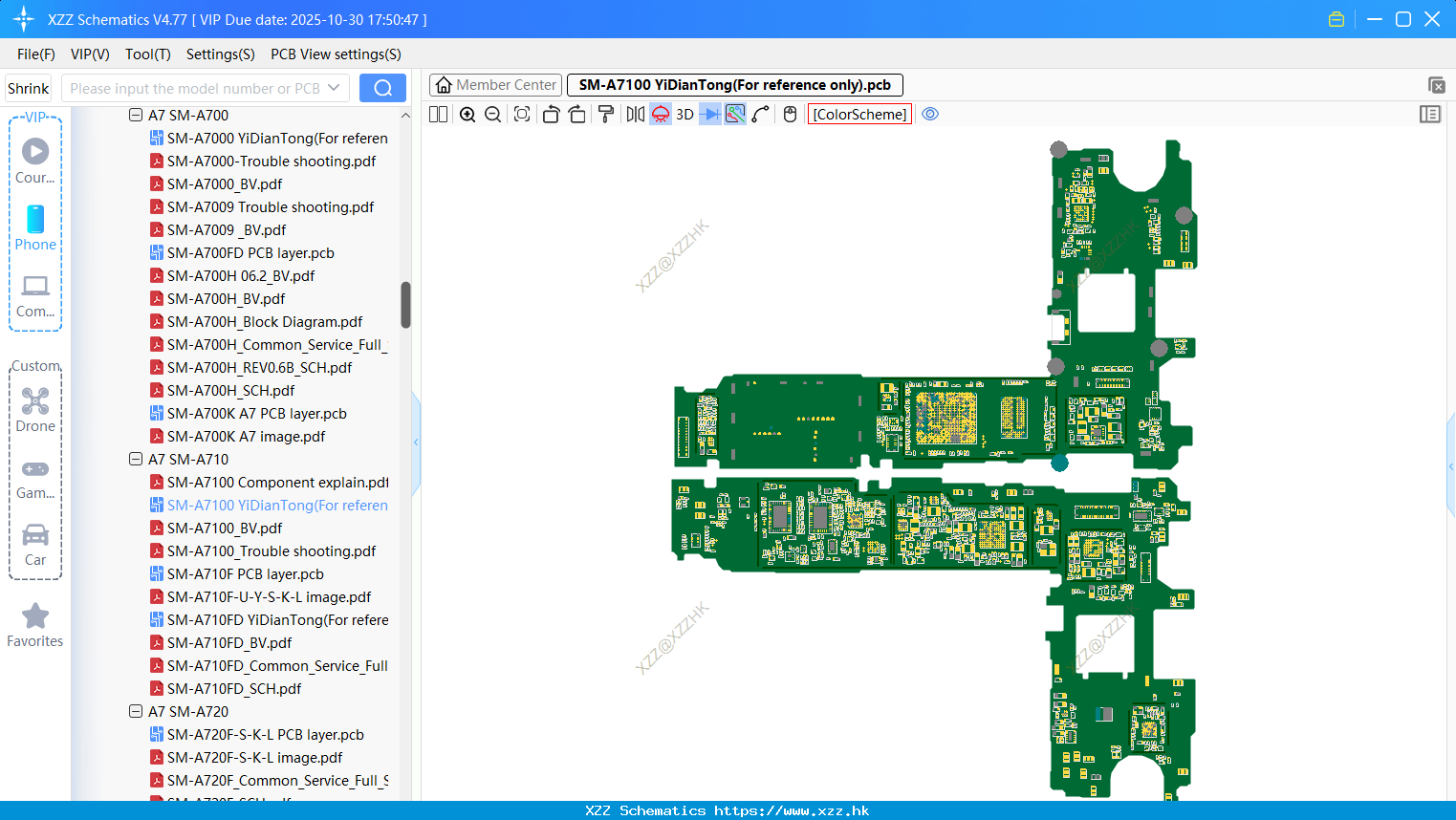Expand the right panel edge handle
Viewport: 1456px width, 820px height.
[1451, 466]
